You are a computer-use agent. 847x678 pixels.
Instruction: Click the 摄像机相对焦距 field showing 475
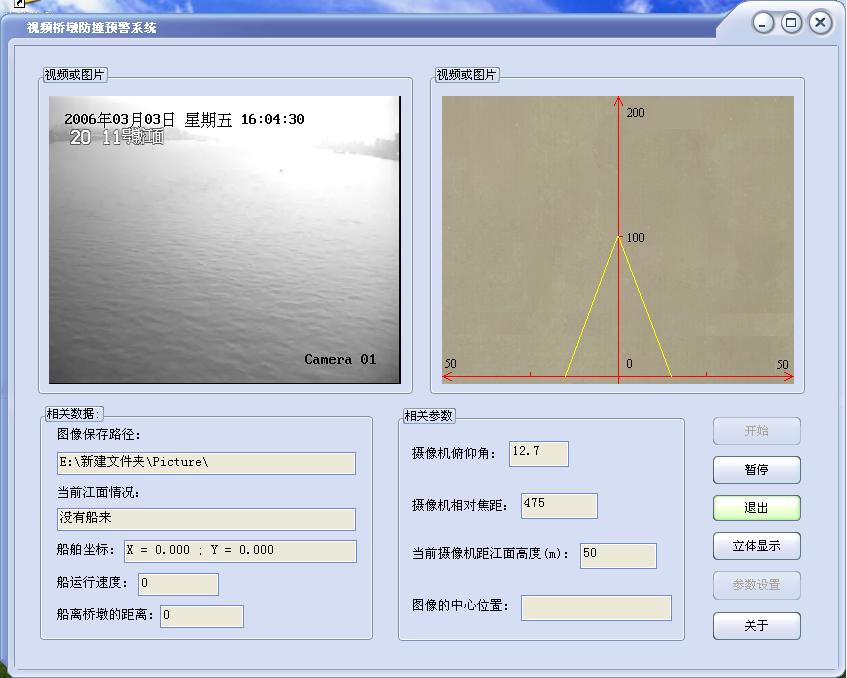click(559, 505)
